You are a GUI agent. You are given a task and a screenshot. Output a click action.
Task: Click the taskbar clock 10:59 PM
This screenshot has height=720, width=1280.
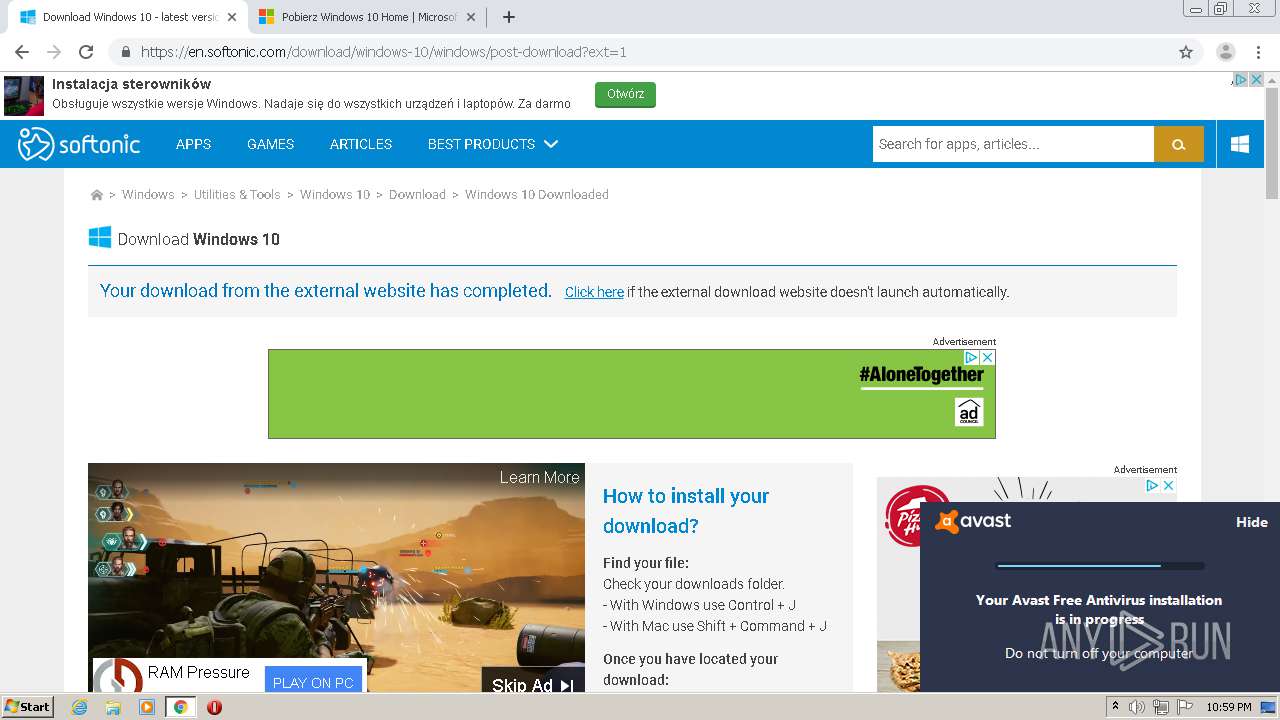pos(1229,707)
